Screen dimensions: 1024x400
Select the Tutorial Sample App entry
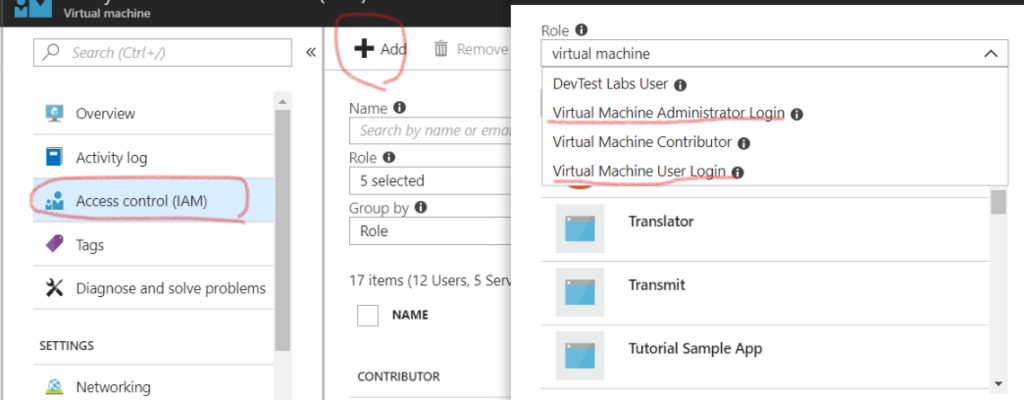tap(765, 356)
